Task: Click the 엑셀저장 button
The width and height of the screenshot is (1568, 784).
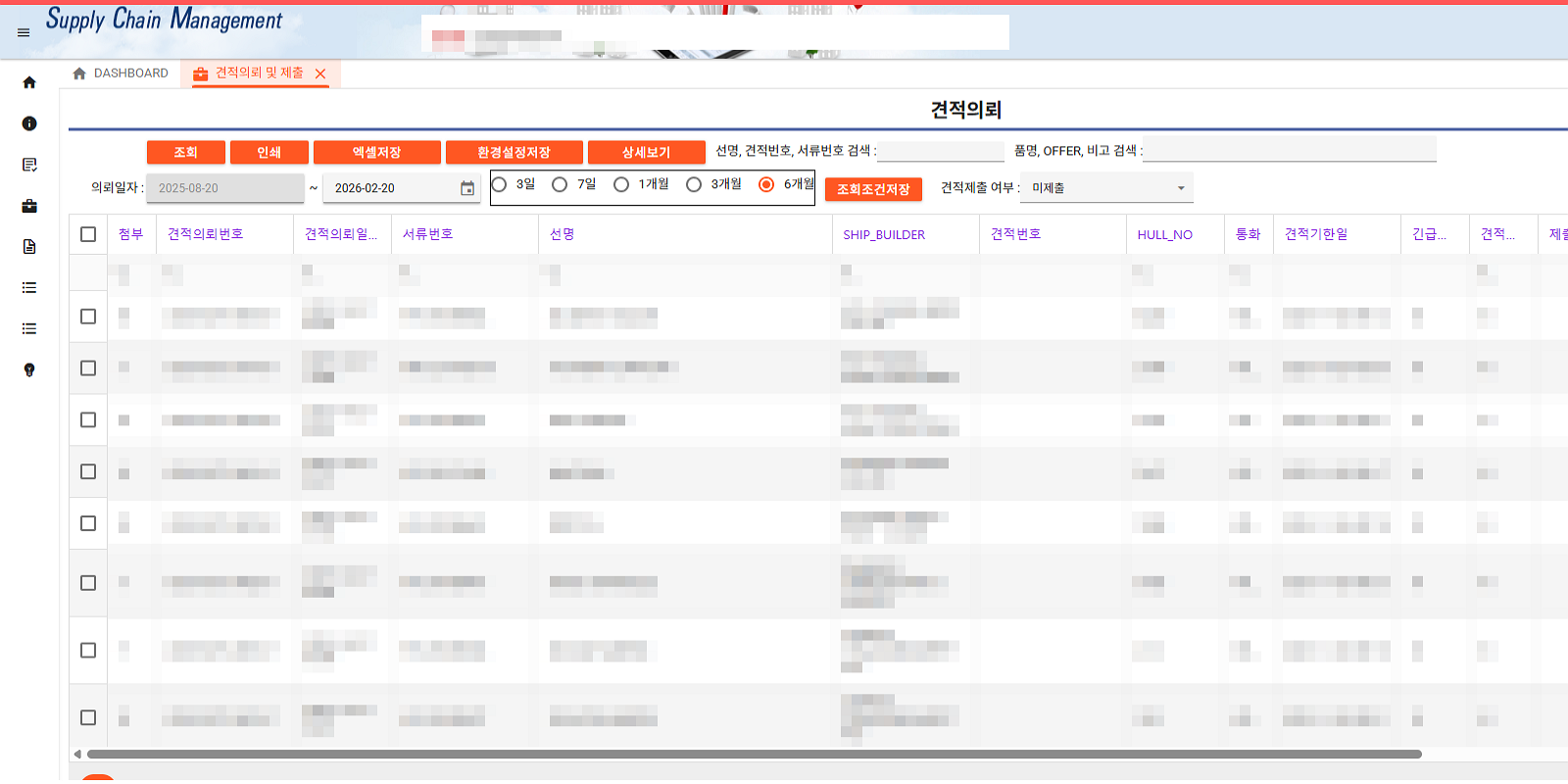Action: pyautogui.click(x=376, y=153)
